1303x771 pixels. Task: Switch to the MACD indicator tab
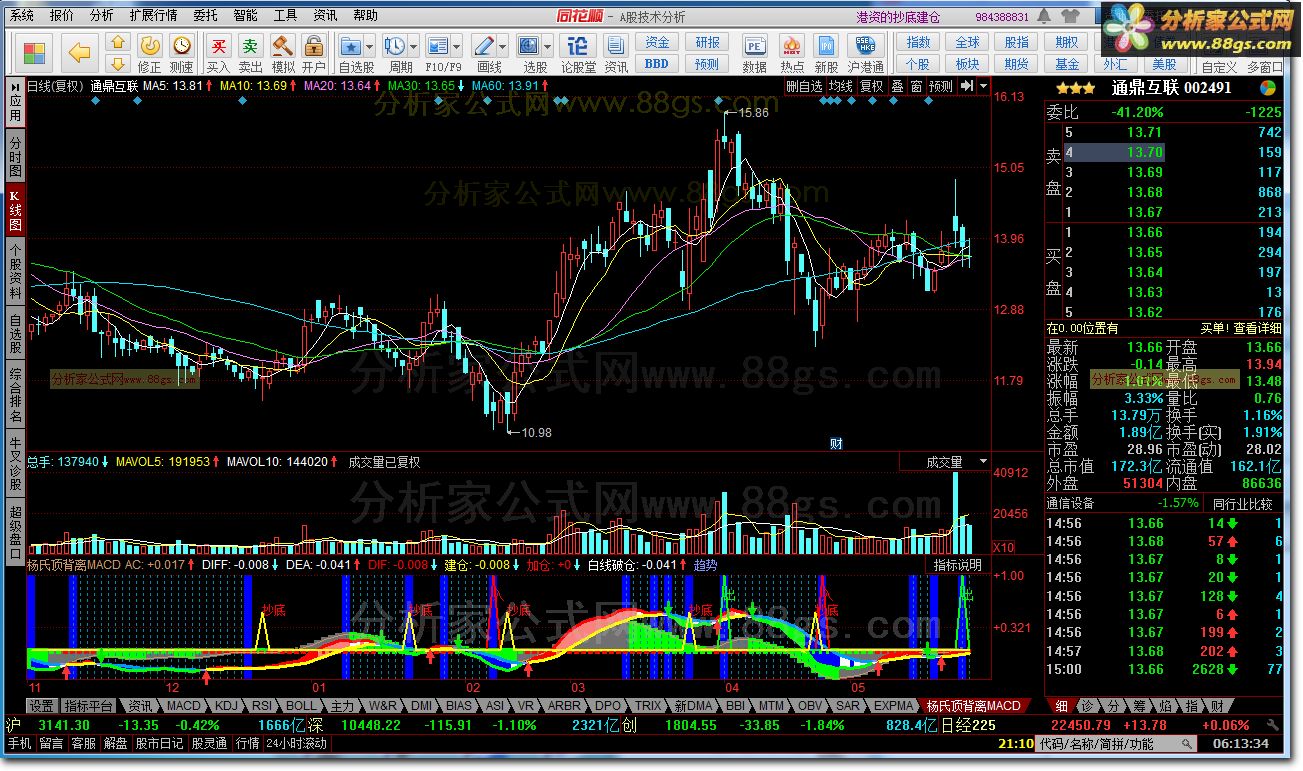pos(184,706)
